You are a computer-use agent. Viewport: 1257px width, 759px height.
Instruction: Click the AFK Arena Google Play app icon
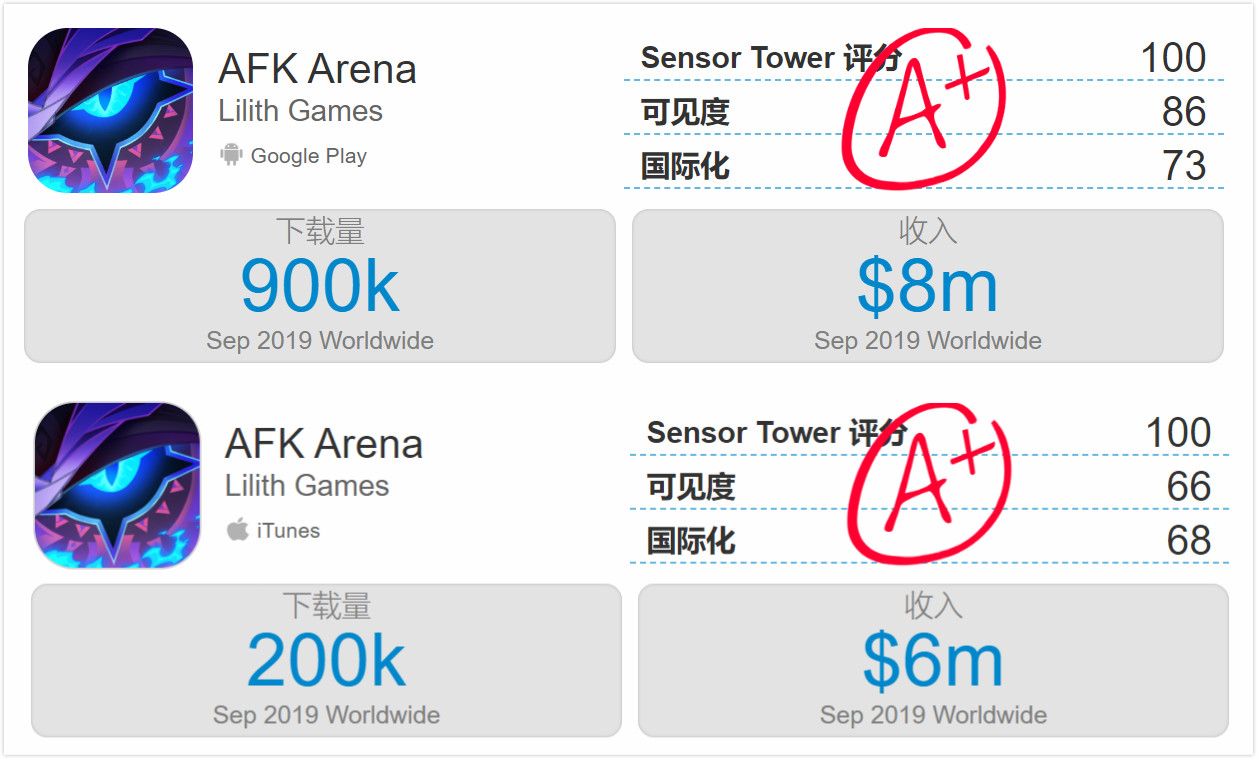(110, 110)
